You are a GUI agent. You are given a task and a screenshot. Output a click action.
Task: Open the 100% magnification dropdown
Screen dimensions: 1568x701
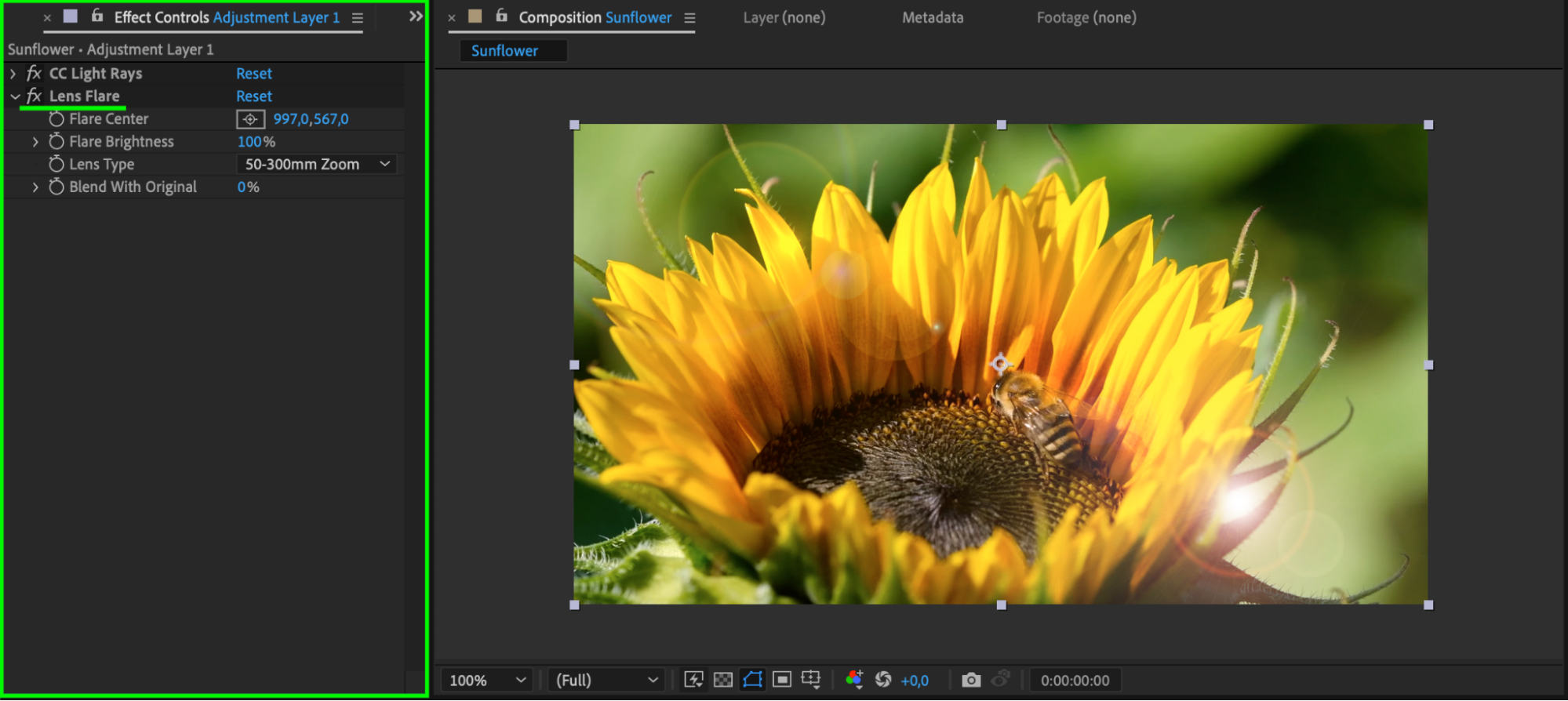point(486,680)
